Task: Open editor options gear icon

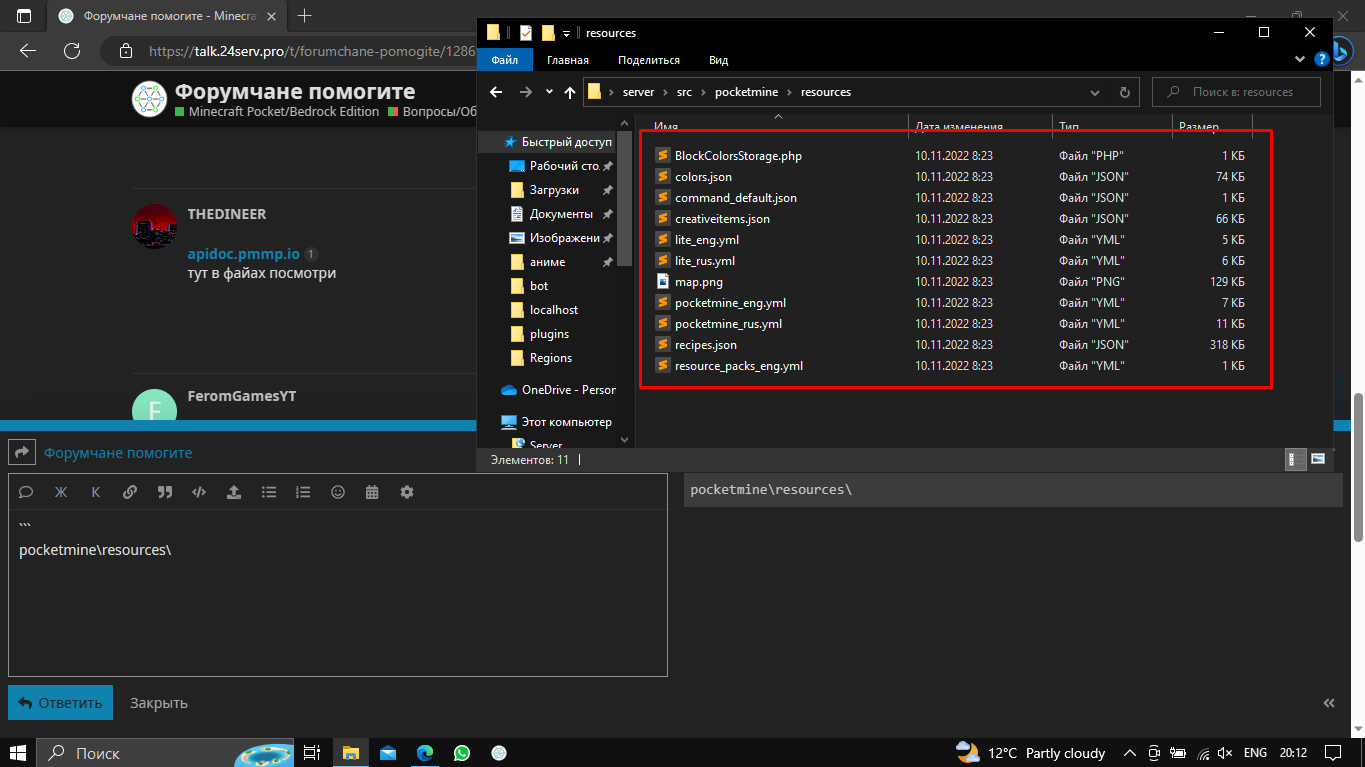Action: [x=407, y=492]
